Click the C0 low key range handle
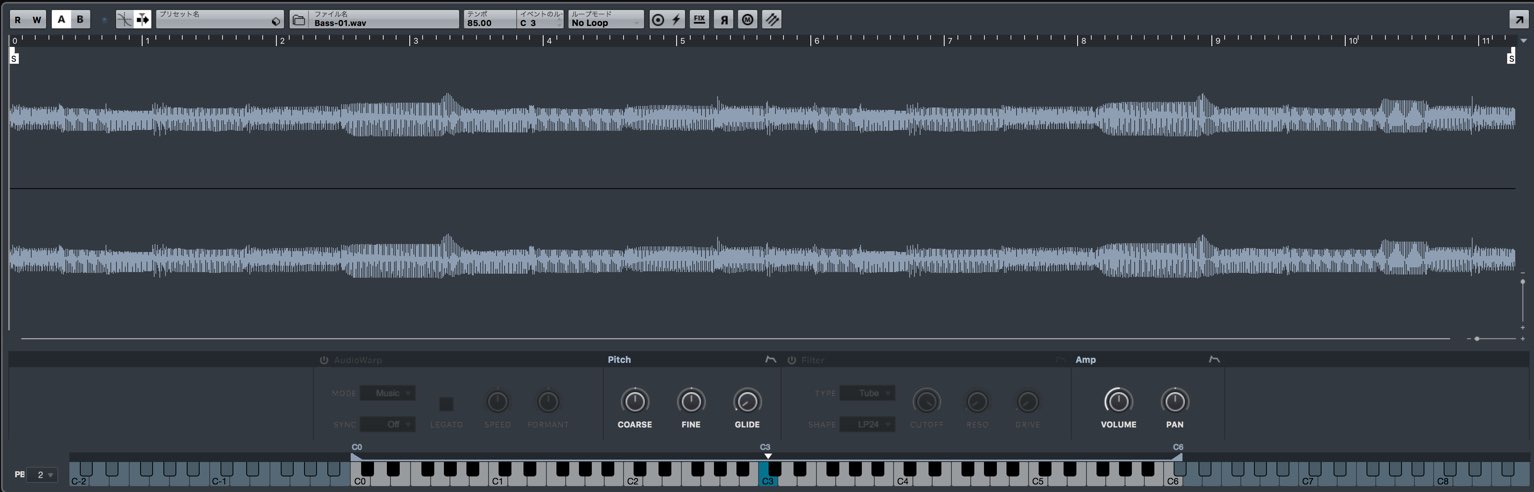This screenshot has width=1534, height=492. coord(356,456)
